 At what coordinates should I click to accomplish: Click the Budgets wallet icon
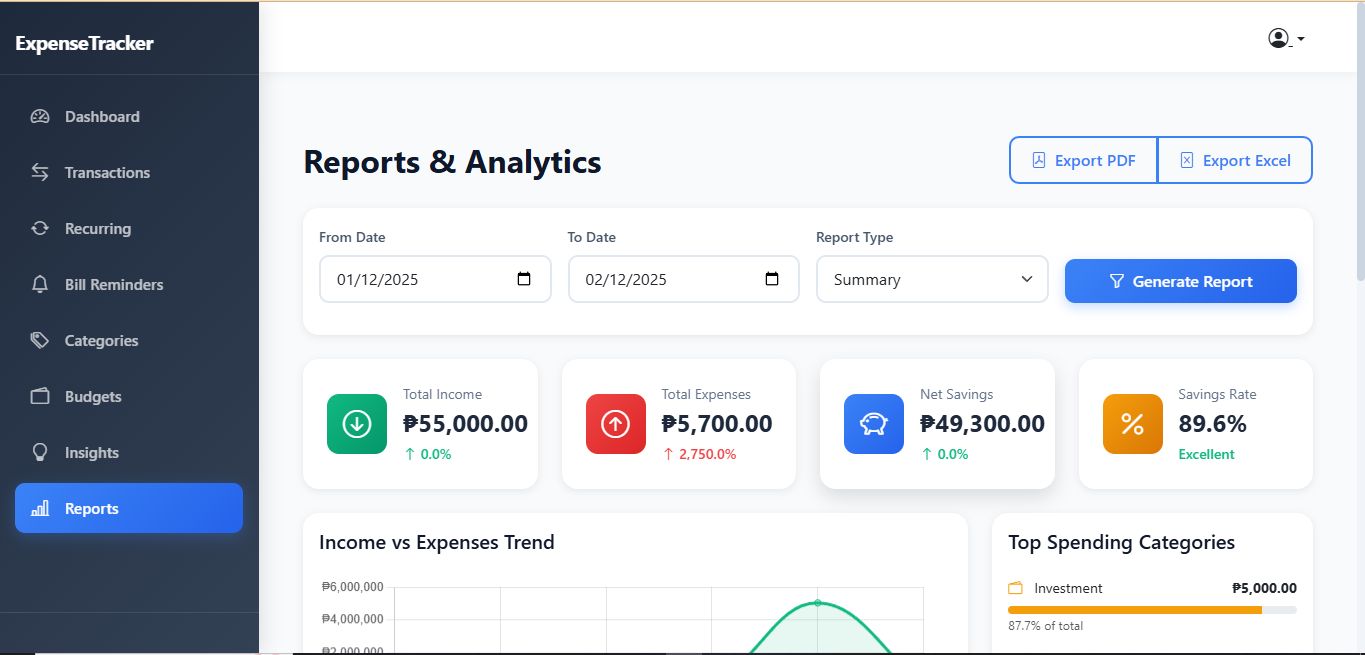40,396
